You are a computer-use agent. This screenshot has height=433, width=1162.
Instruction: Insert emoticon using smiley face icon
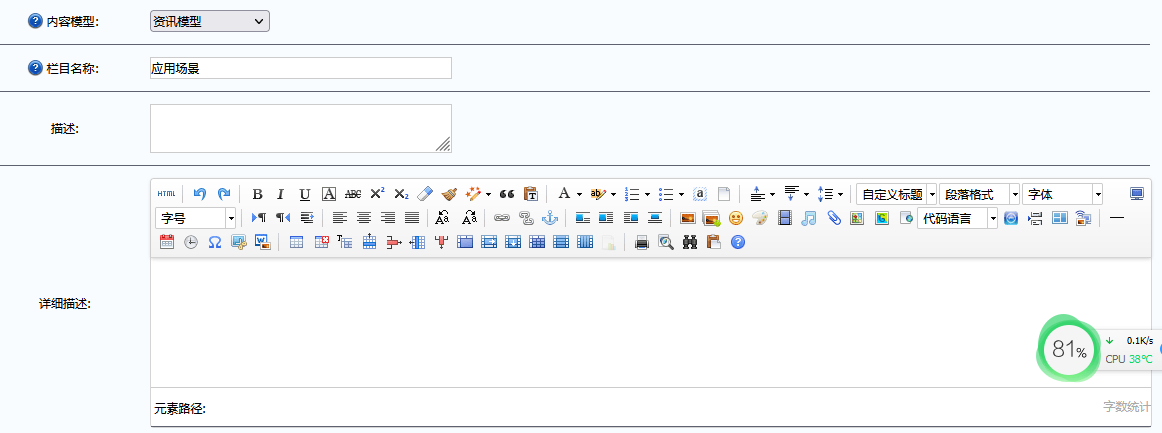(x=736, y=218)
